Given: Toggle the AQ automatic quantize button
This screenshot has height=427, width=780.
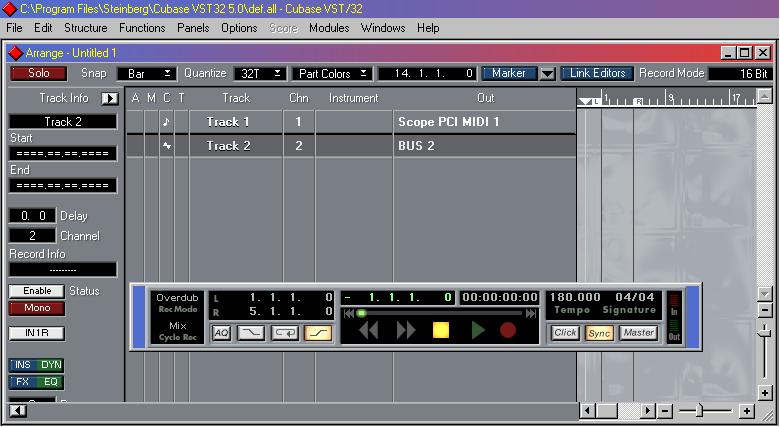Looking at the screenshot, I should coord(221,333).
